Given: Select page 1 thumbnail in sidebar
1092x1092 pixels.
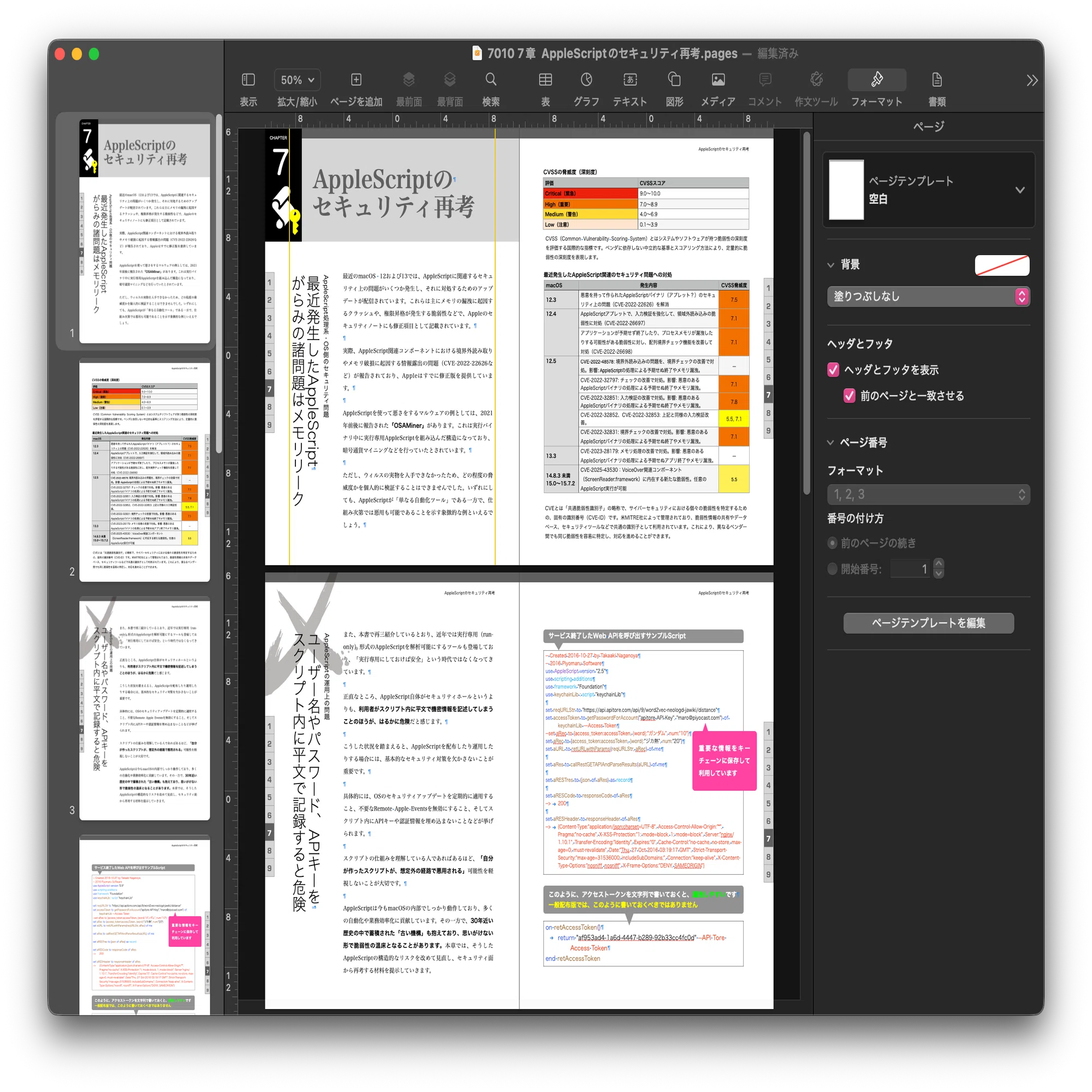Looking at the screenshot, I should (145, 230).
